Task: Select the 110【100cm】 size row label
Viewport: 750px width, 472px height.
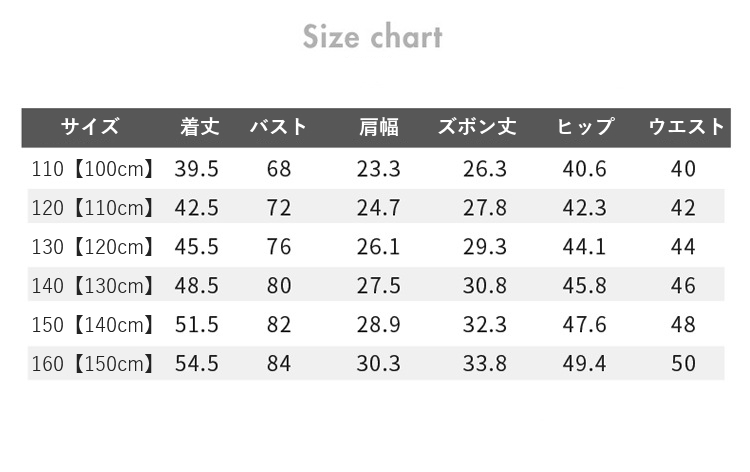Action: (92, 169)
